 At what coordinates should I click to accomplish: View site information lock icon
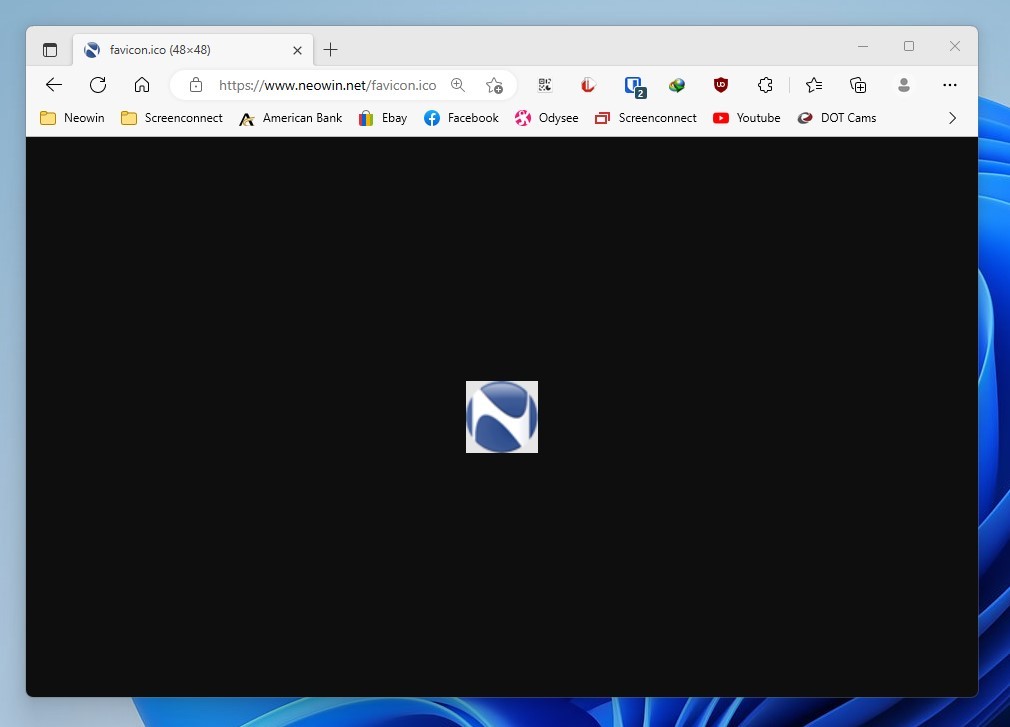coord(196,85)
